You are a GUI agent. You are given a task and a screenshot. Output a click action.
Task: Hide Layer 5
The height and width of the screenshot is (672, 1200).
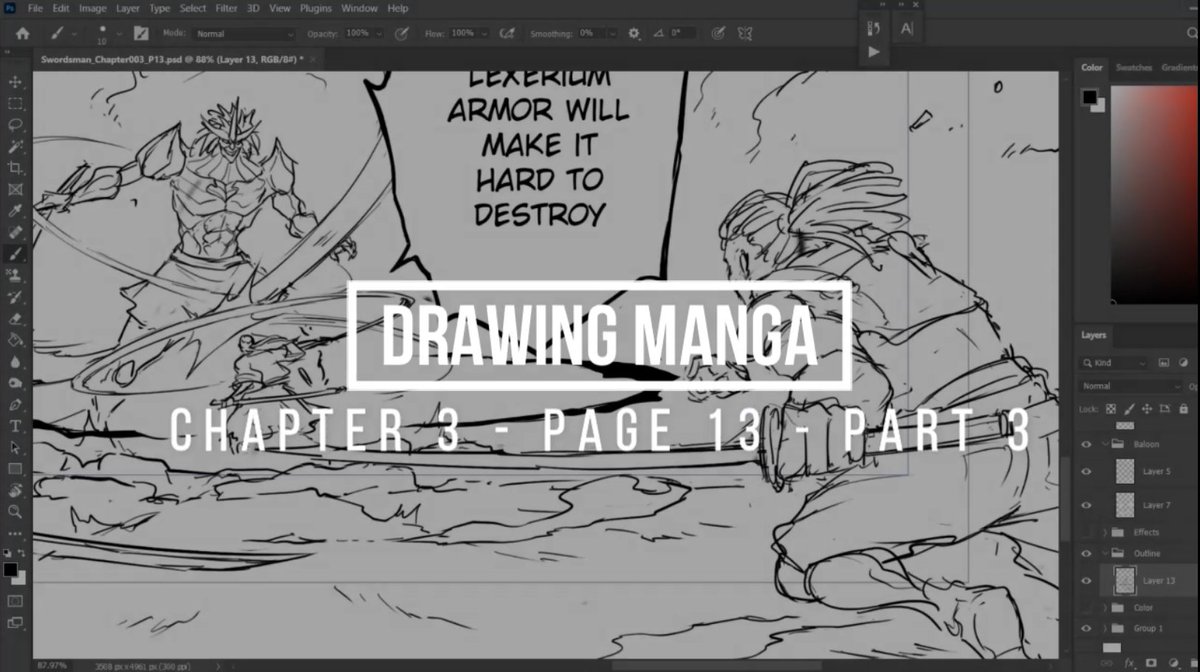[x=1087, y=471]
